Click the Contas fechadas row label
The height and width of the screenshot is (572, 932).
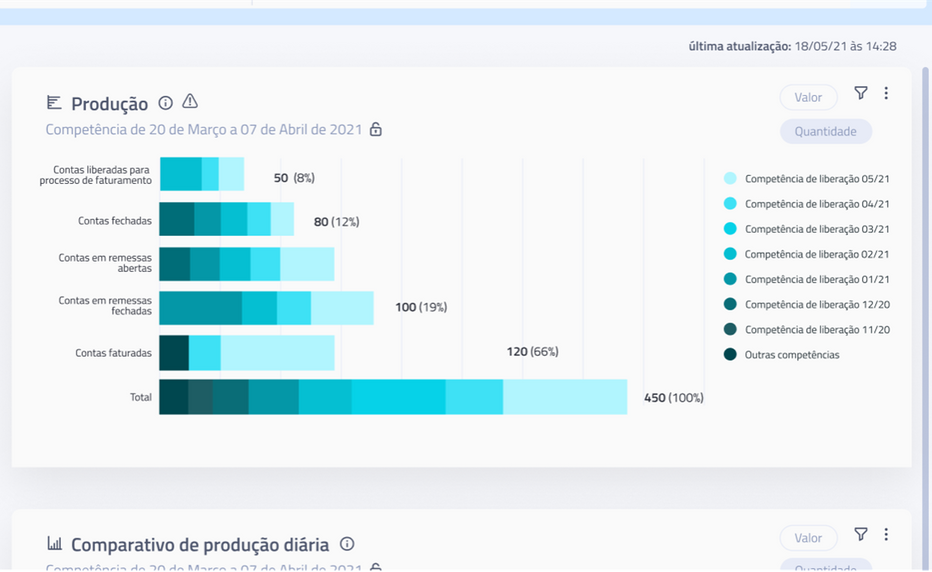(115, 220)
